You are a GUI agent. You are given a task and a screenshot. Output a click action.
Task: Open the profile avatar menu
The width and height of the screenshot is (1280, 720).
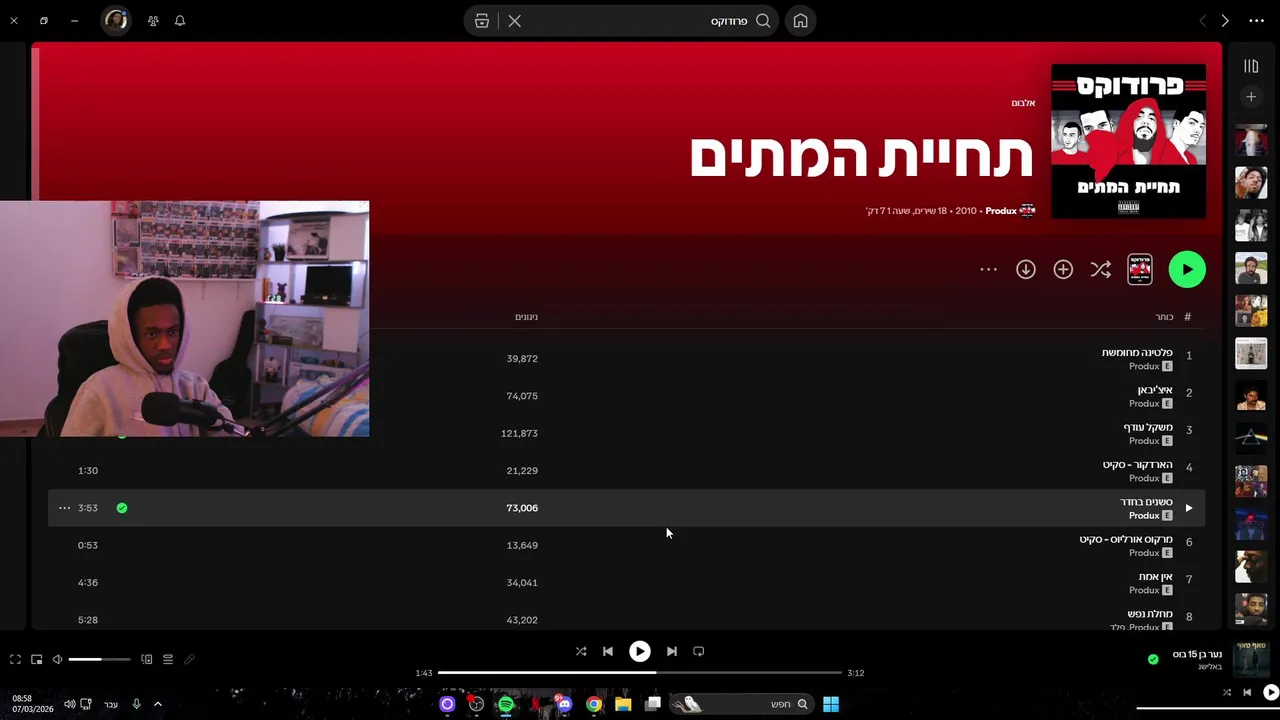[116, 21]
